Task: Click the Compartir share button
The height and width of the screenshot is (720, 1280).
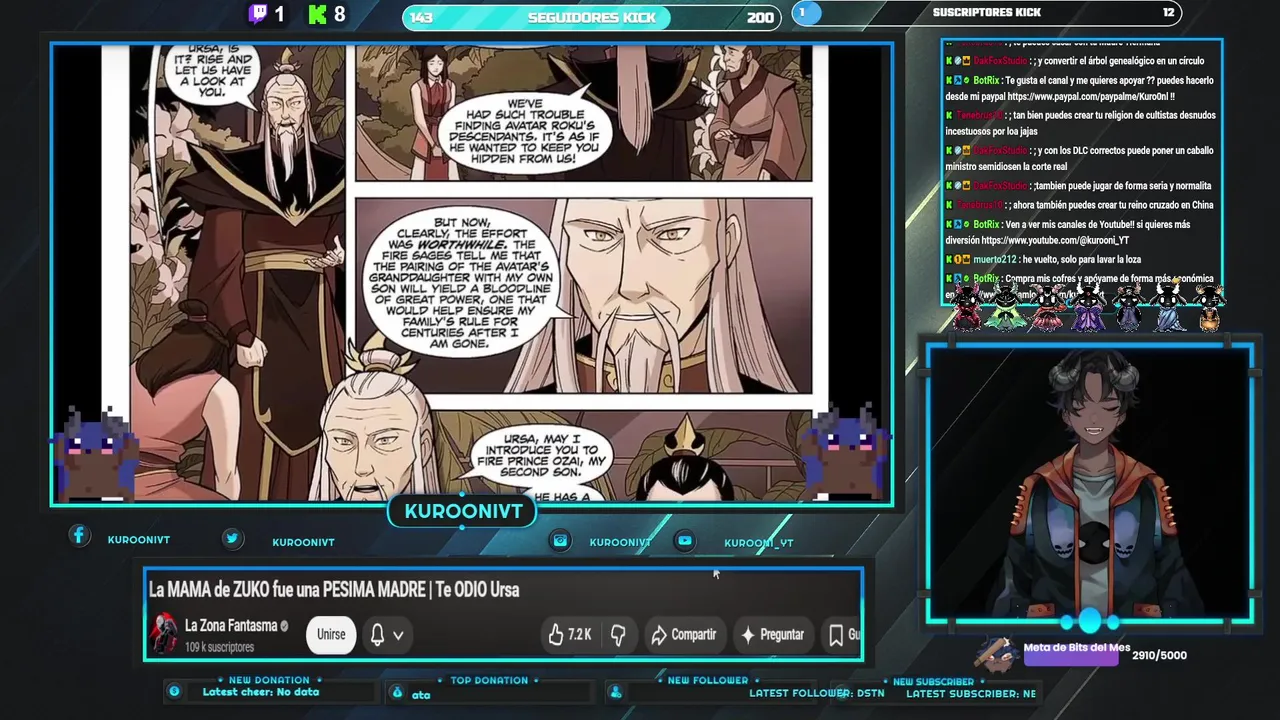Action: 684,634
